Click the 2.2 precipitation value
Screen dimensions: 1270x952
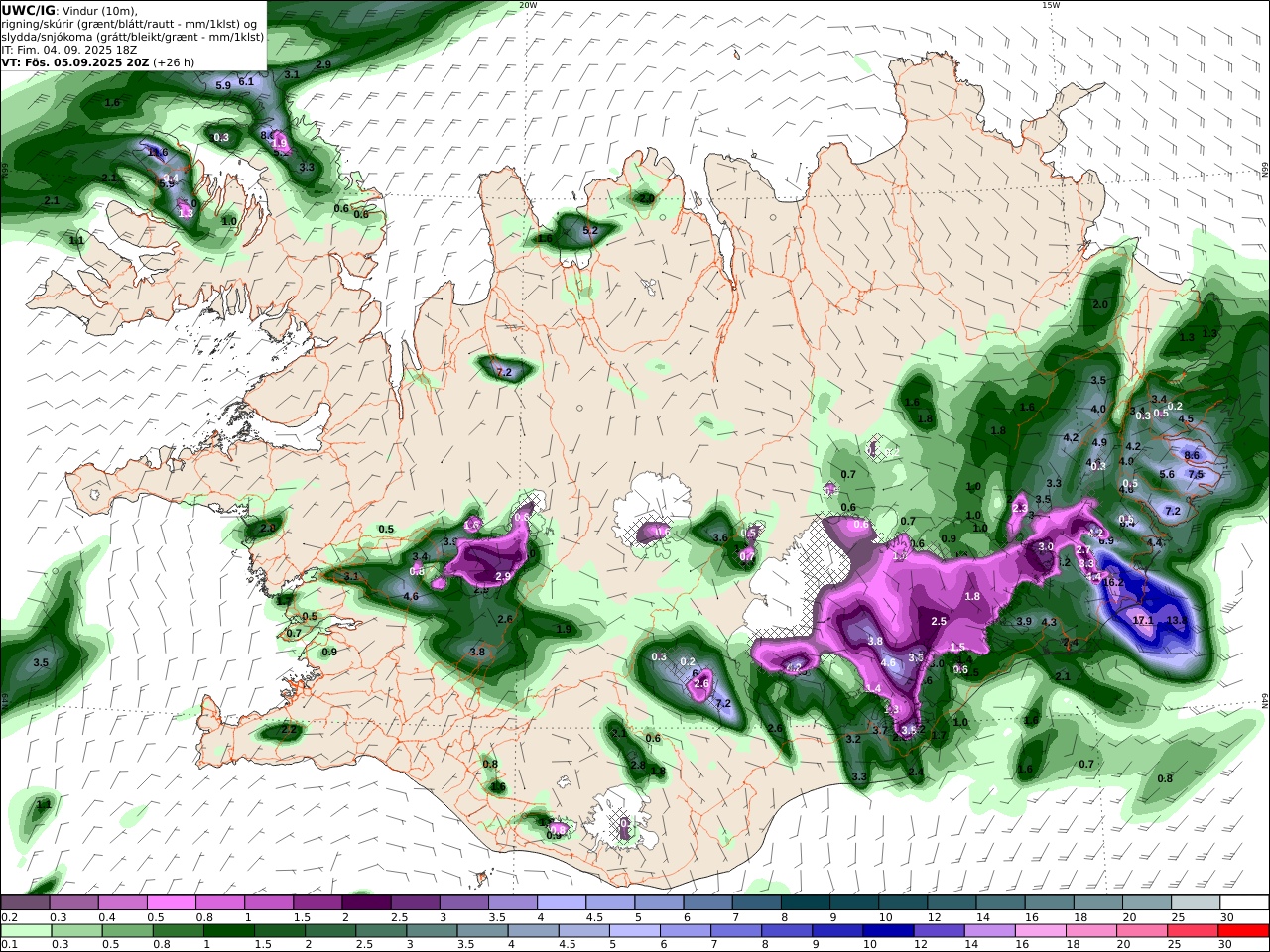click(x=288, y=730)
